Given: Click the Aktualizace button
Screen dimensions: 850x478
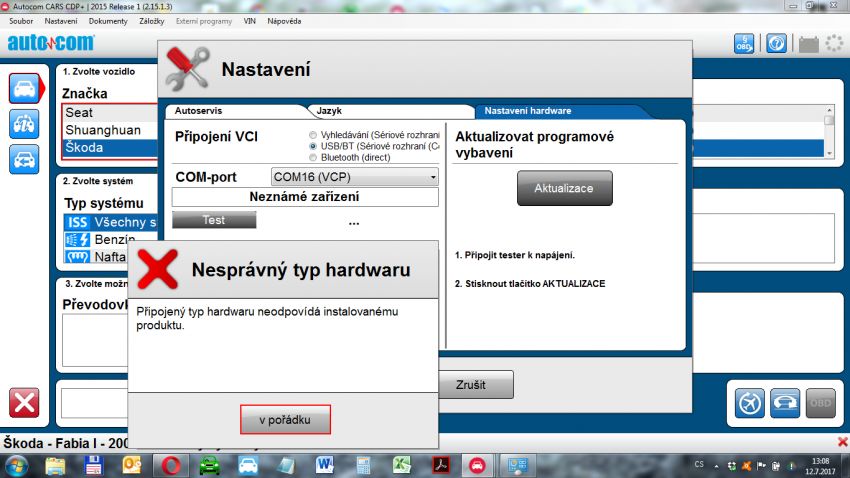Looking at the screenshot, I should [x=564, y=188].
